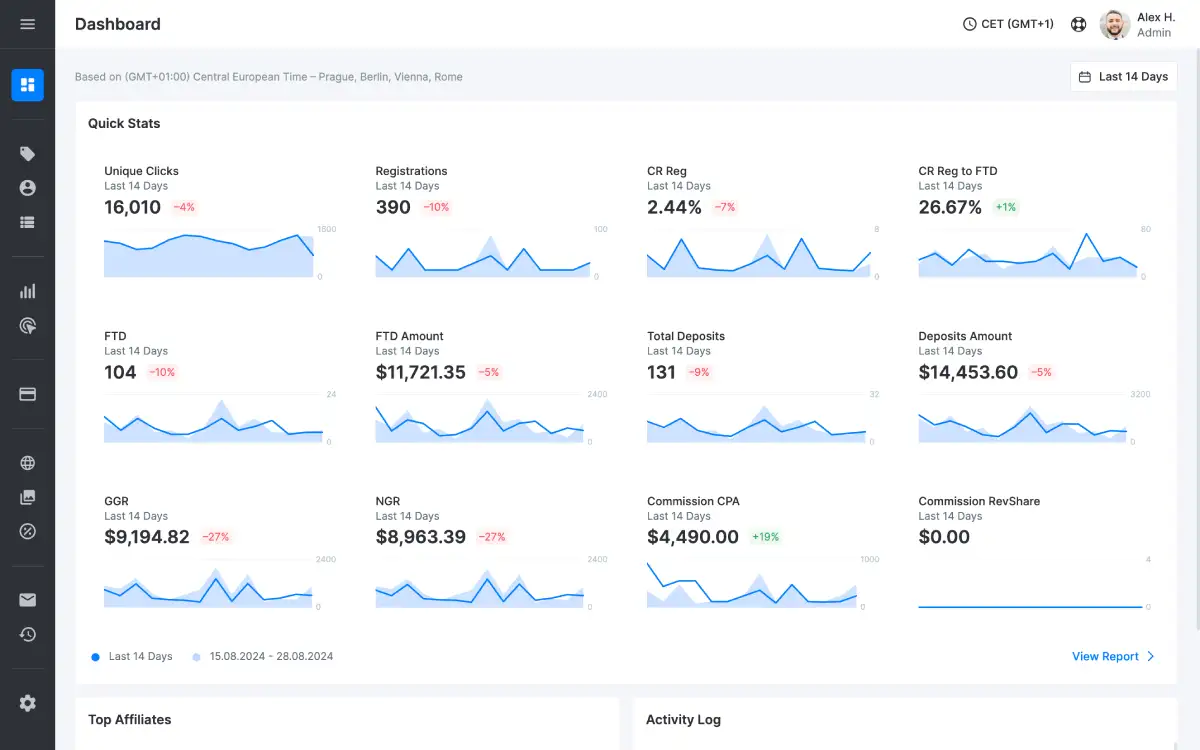Click the Registrations value 390
The width and height of the screenshot is (1200, 750).
[x=393, y=207]
